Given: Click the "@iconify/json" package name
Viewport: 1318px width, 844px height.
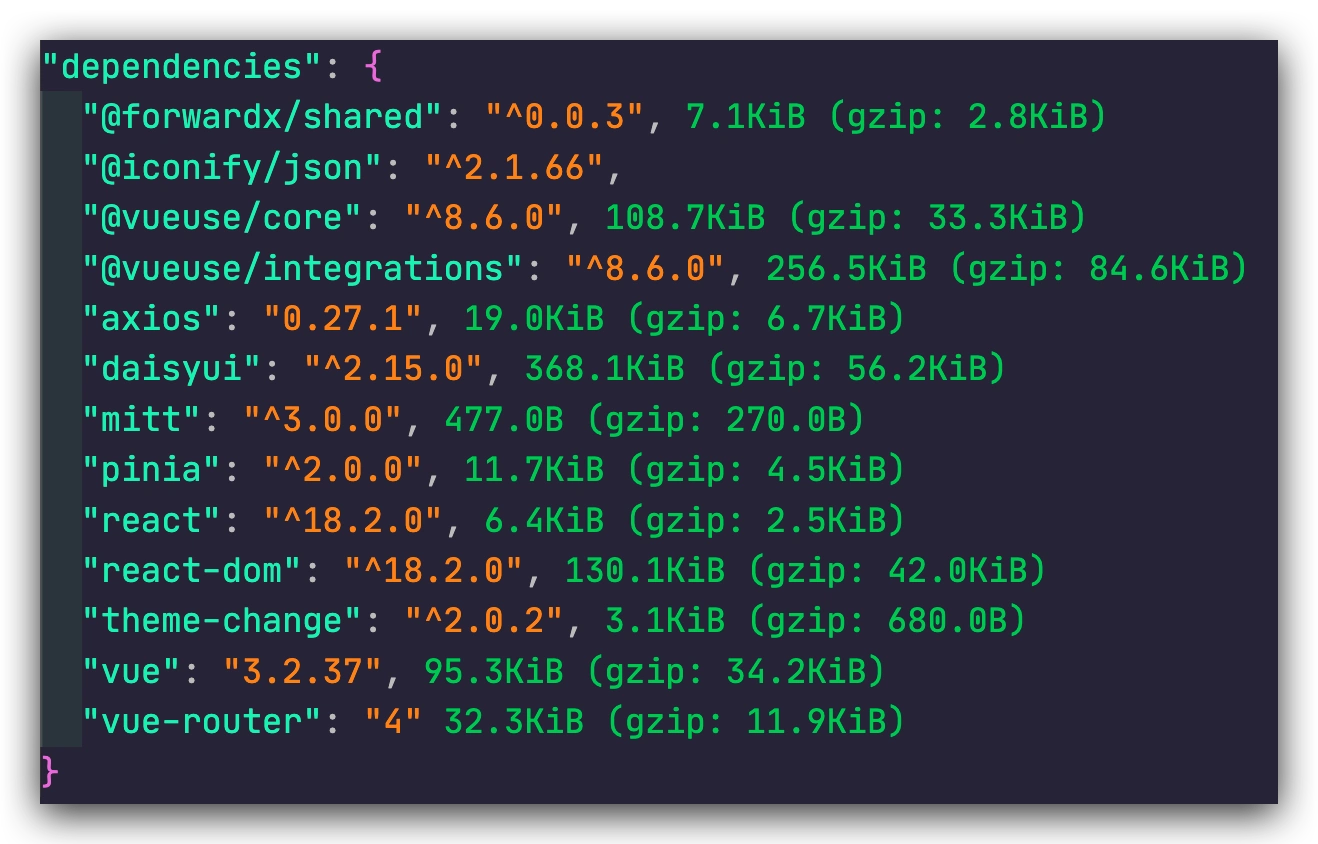Looking at the screenshot, I should click(x=232, y=168).
